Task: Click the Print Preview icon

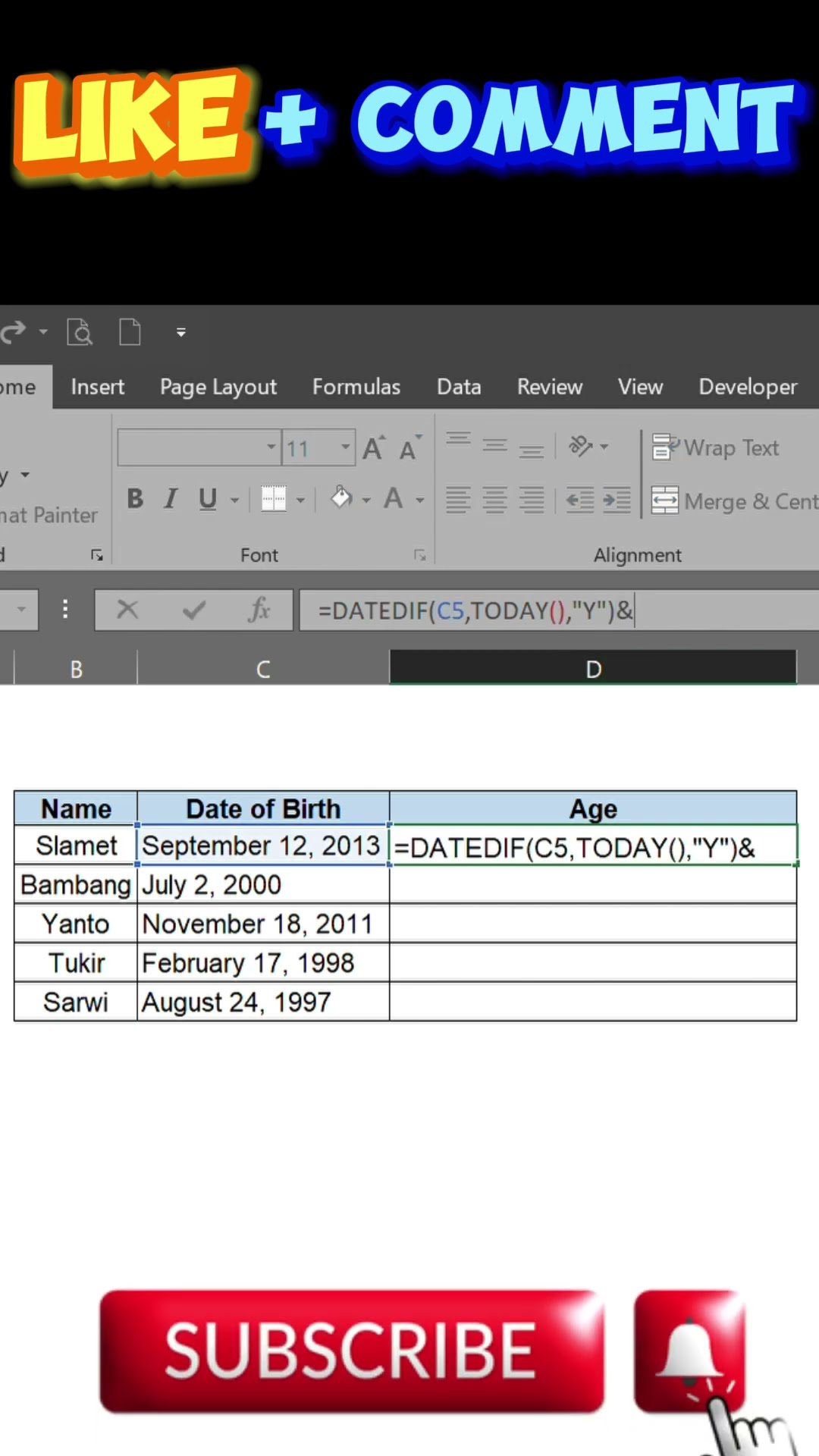Action: (x=80, y=332)
